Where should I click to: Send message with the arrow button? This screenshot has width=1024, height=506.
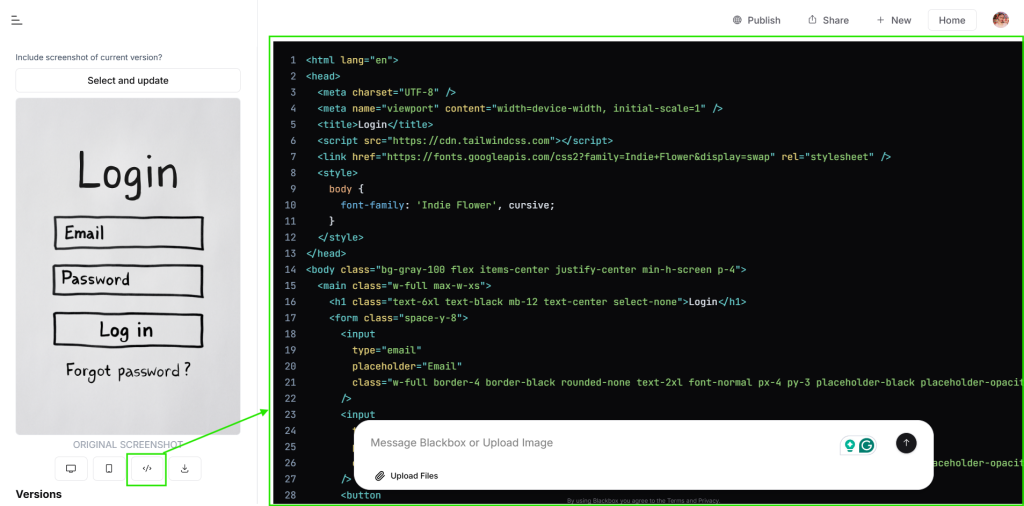[x=906, y=443]
